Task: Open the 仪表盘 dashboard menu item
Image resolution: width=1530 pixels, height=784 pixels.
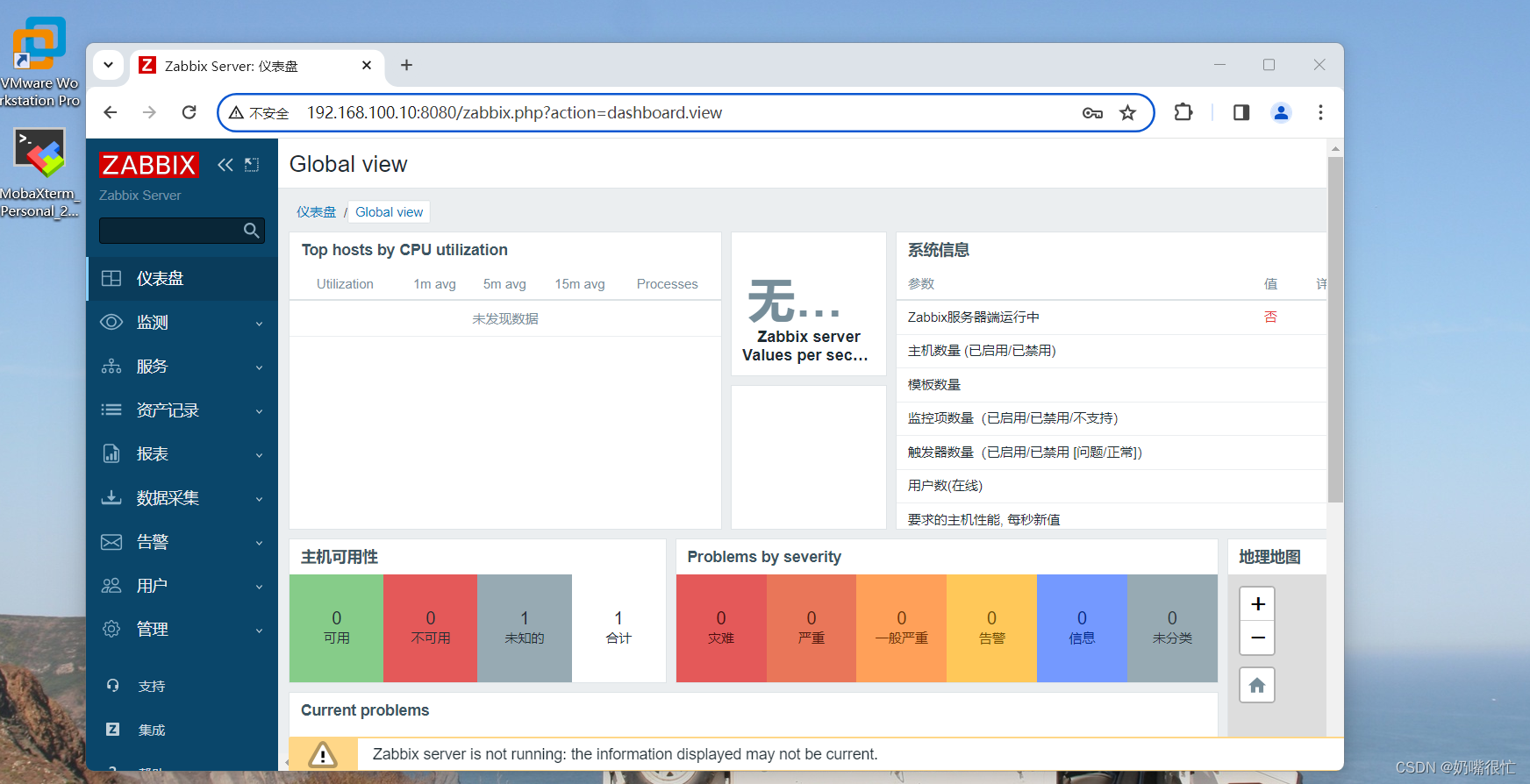Action: 182,279
